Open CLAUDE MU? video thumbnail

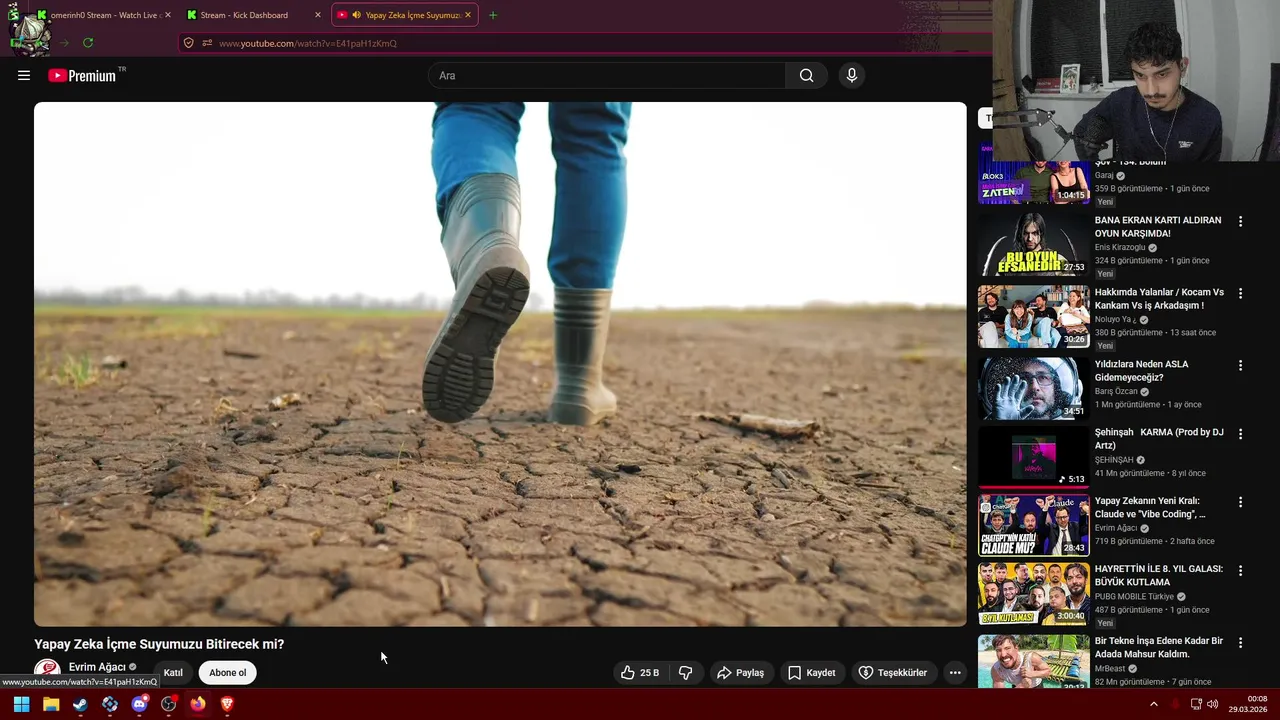(1033, 525)
